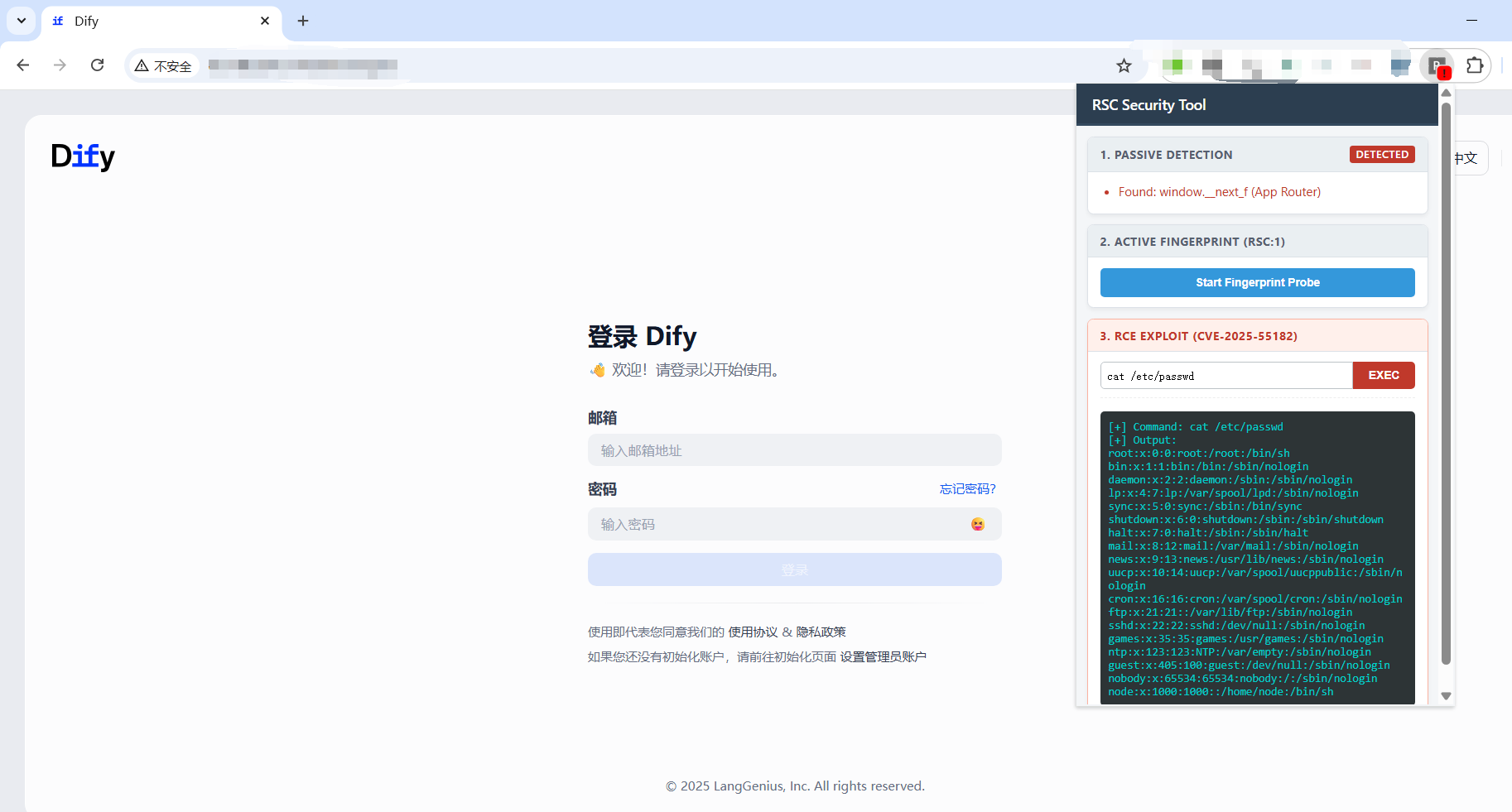
Task: Open the privacy policy link
Action: point(821,632)
